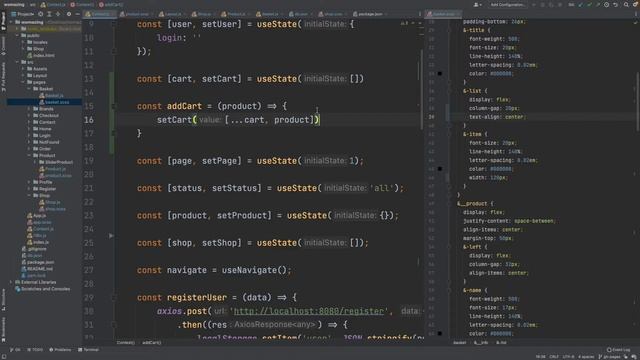Open Commit tool window side tab
The image size is (640, 360).
coord(3,45)
